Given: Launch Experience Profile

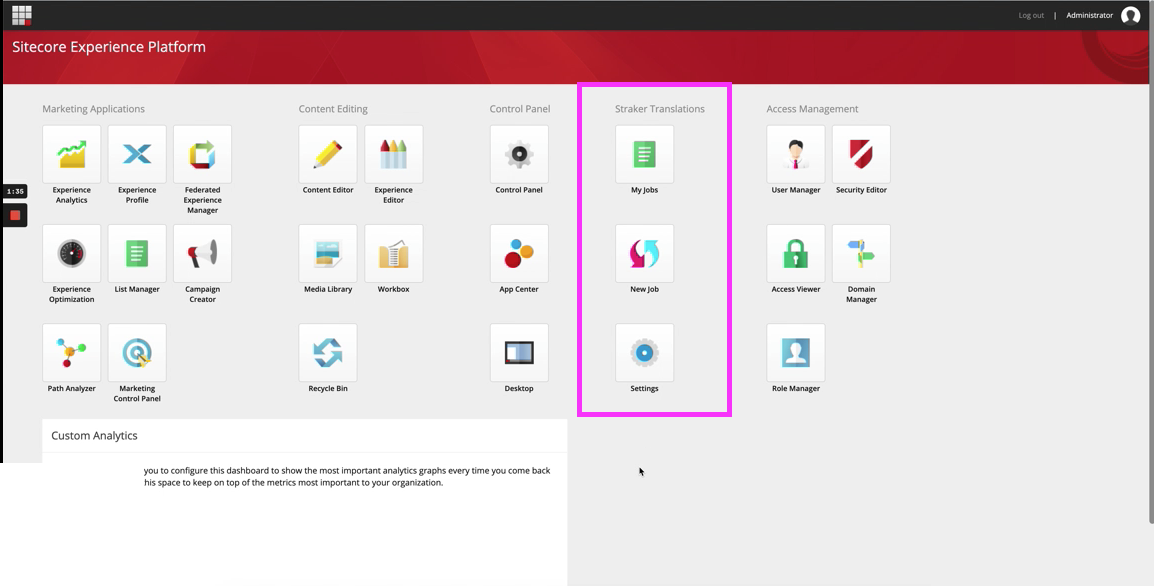Looking at the screenshot, I should 137,155.
